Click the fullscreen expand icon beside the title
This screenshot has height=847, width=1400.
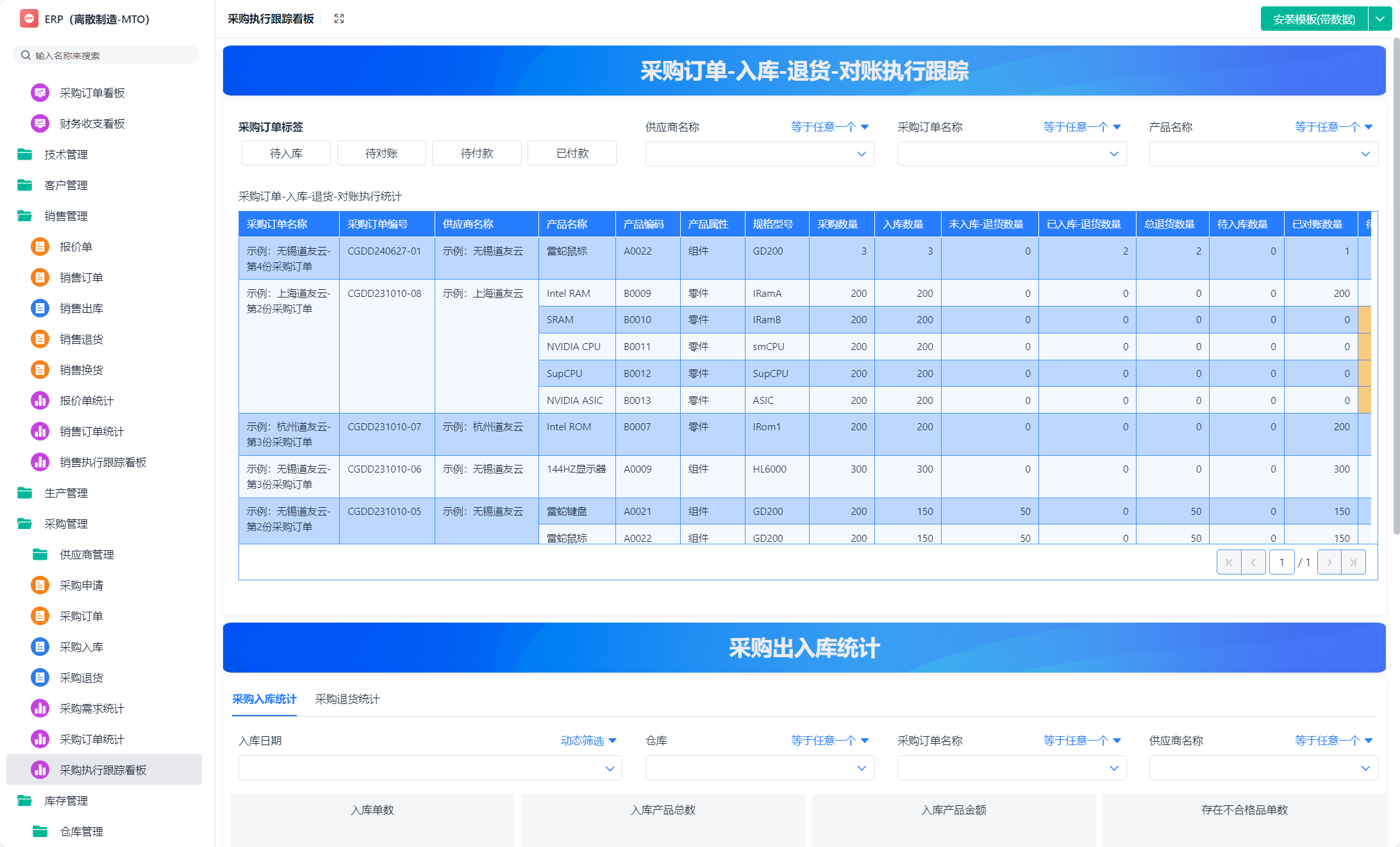coord(339,19)
